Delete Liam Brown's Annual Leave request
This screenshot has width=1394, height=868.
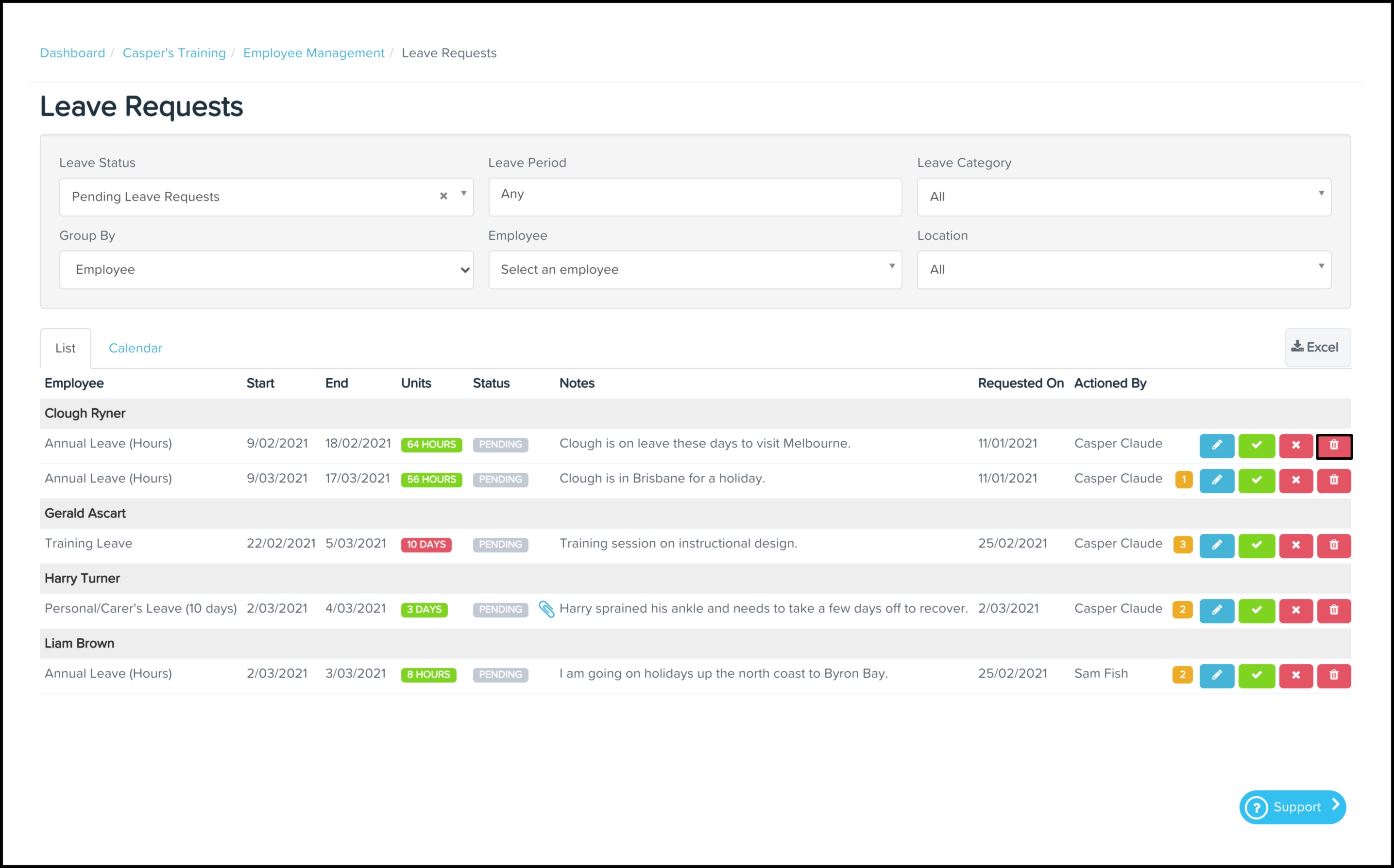(1333, 675)
